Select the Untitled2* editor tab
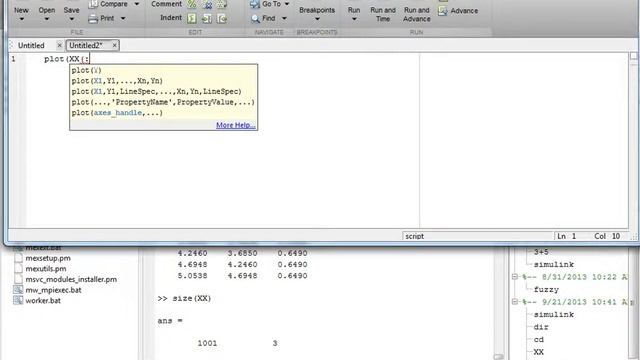Viewport: 640px width, 360px height. pos(86,45)
